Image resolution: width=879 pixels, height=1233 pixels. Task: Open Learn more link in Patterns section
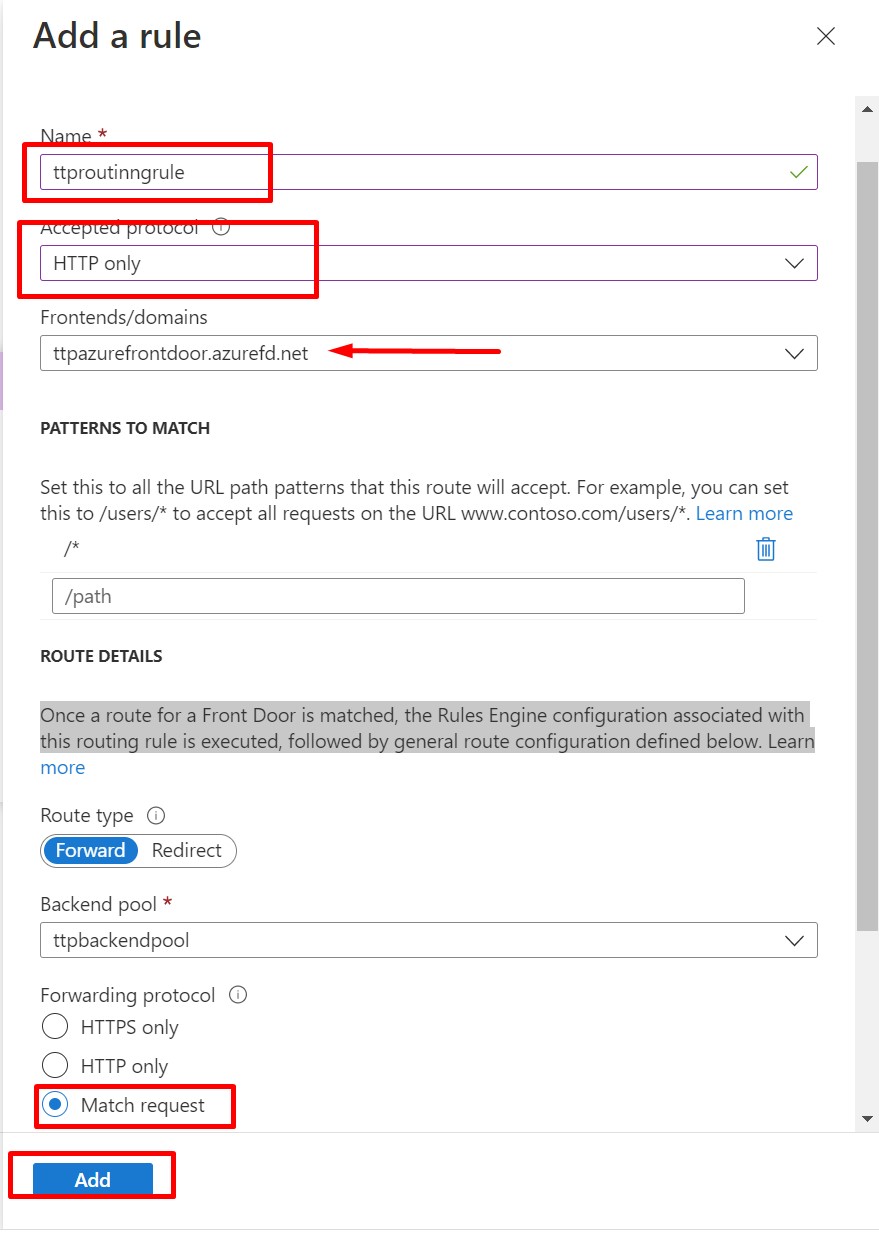pyautogui.click(x=744, y=513)
